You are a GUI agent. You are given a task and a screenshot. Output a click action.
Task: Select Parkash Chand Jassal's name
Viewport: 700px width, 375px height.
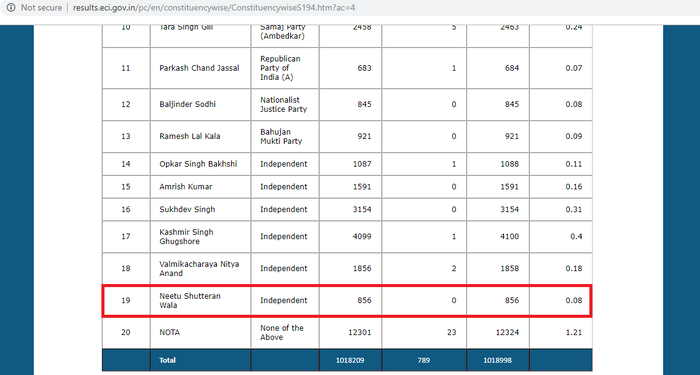(x=199, y=68)
